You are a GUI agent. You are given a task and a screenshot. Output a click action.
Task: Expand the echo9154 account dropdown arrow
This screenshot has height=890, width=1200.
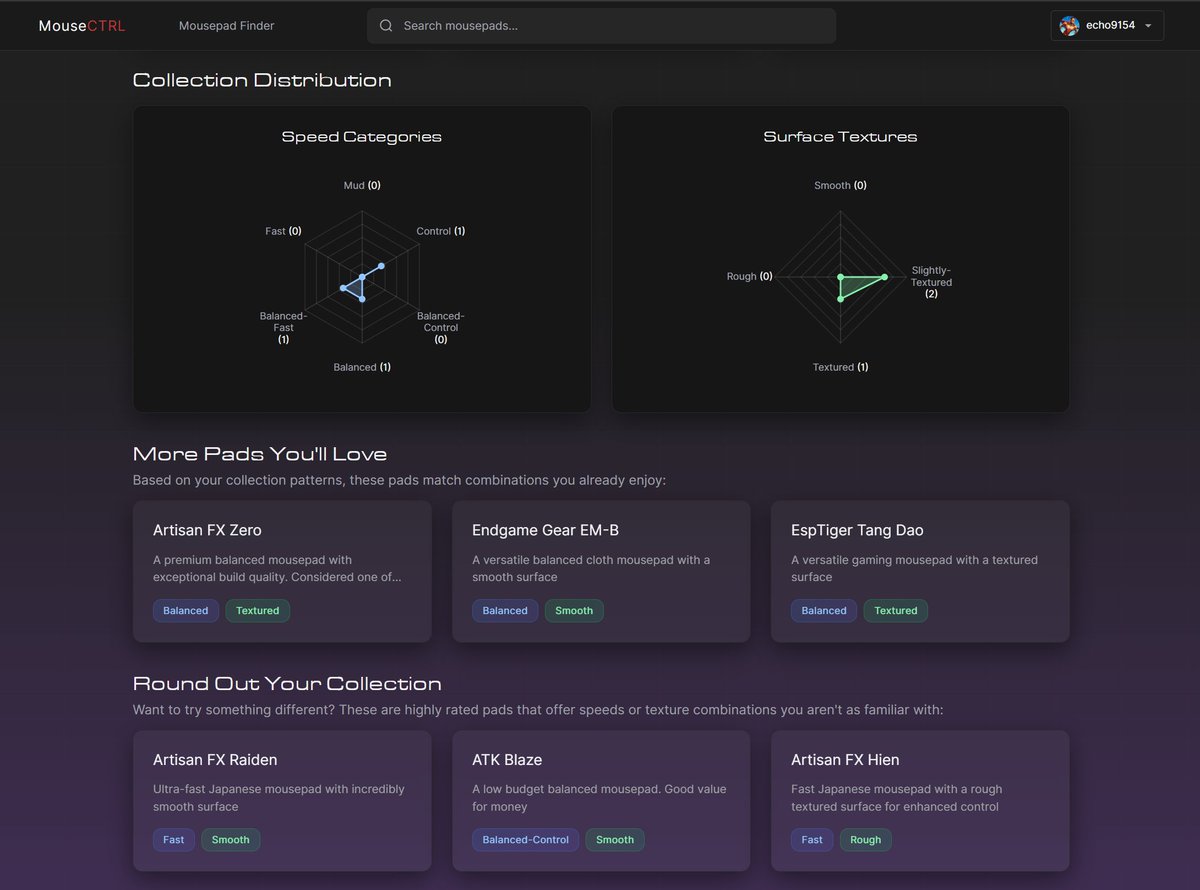[x=1147, y=26]
